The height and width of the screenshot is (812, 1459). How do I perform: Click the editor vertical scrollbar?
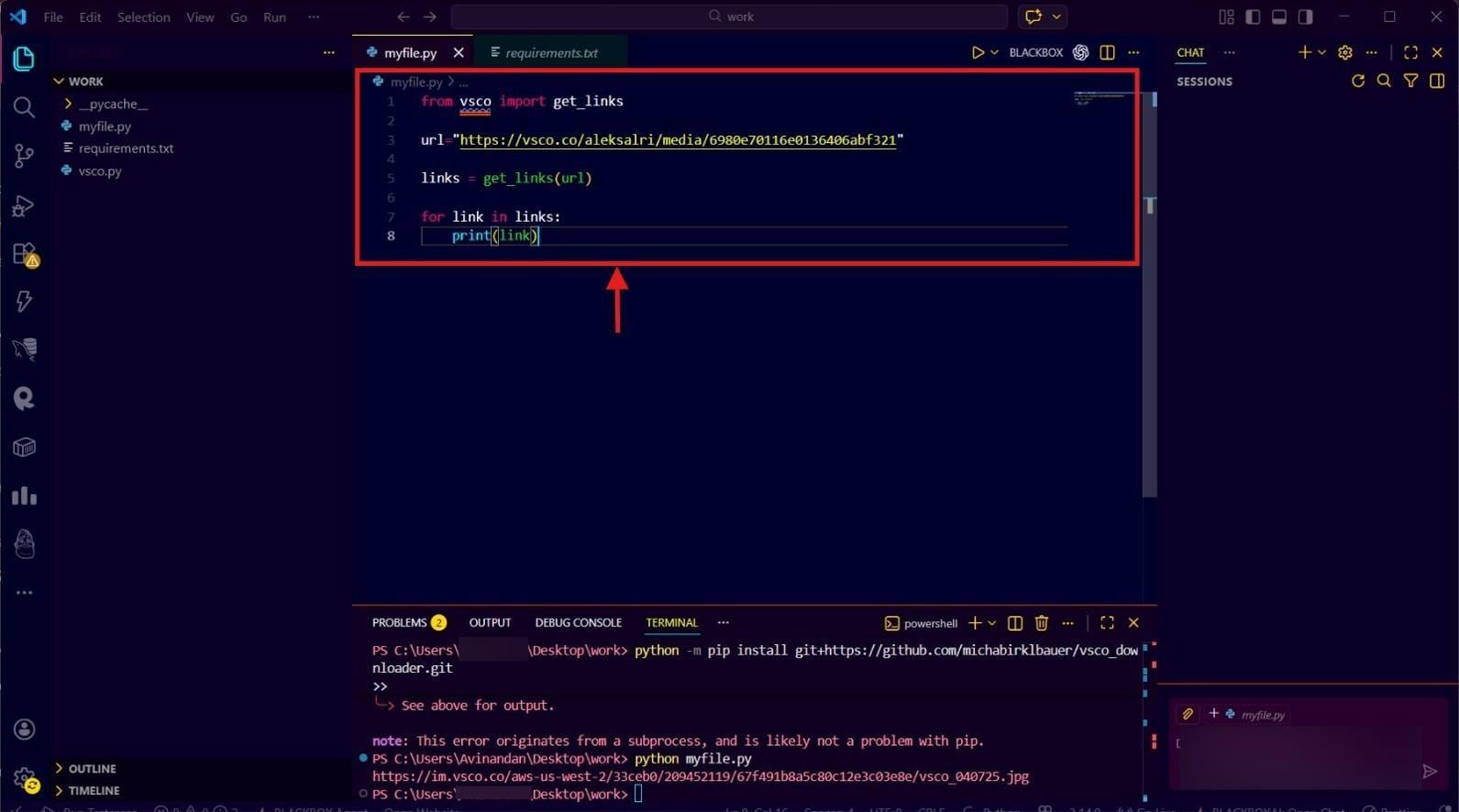point(1150,293)
